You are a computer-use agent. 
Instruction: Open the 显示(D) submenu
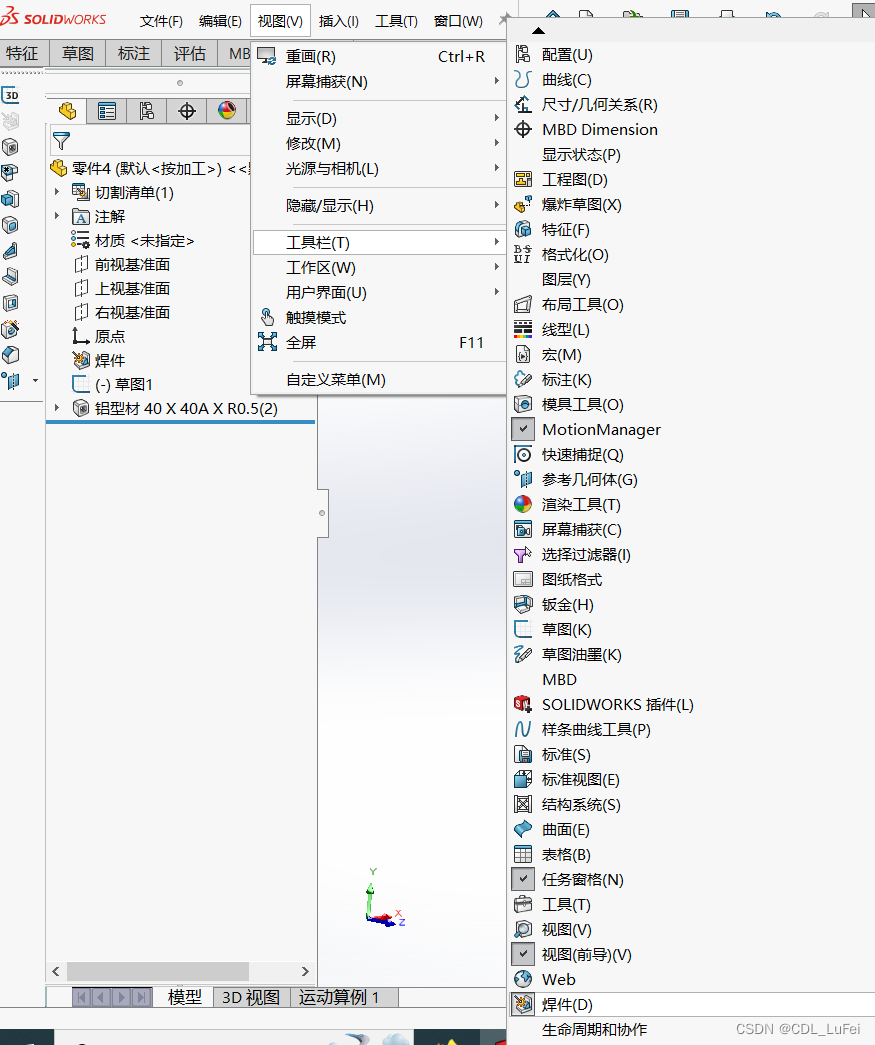coord(379,119)
